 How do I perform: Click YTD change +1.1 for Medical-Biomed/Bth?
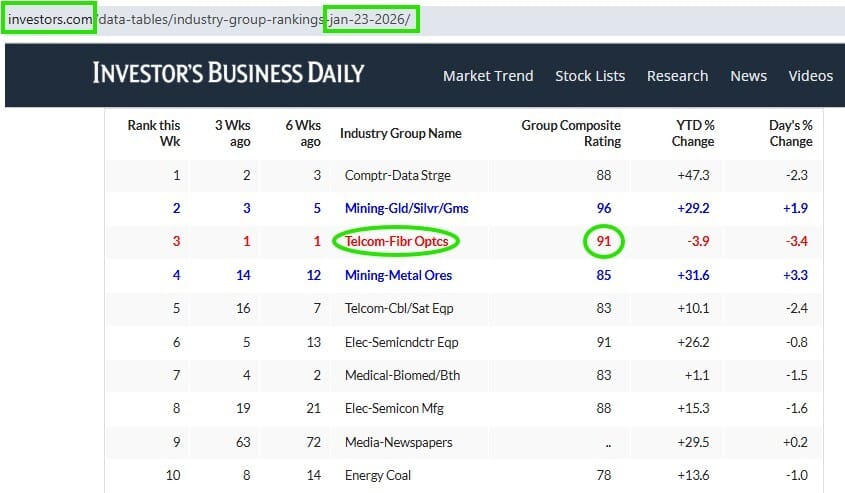pyautogui.click(x=697, y=375)
